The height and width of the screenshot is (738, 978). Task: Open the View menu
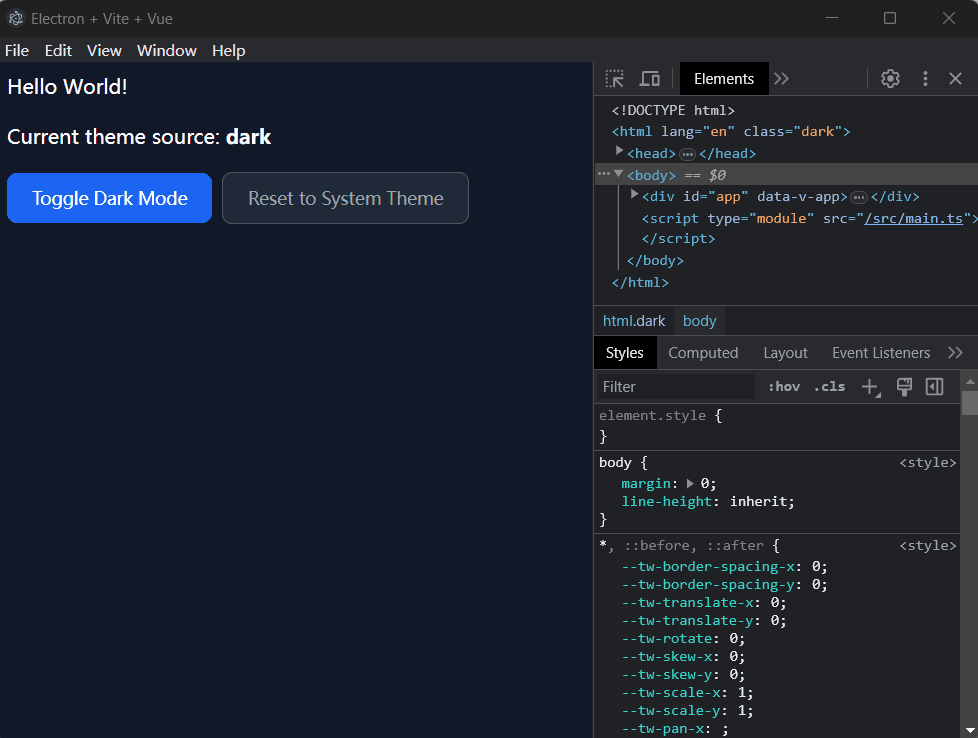pos(104,51)
